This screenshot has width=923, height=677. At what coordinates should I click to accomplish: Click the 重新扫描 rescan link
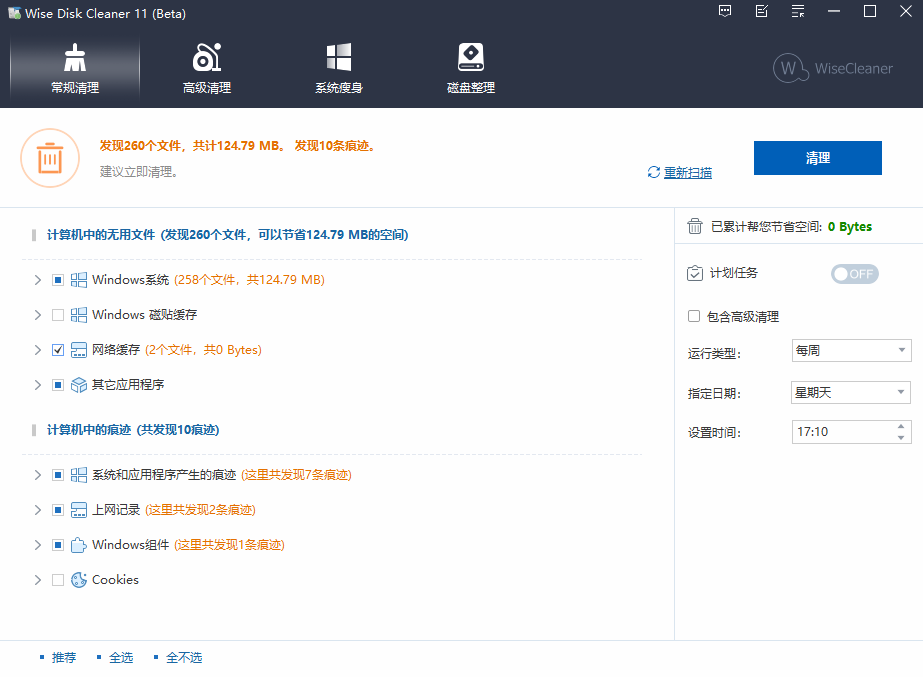click(687, 172)
